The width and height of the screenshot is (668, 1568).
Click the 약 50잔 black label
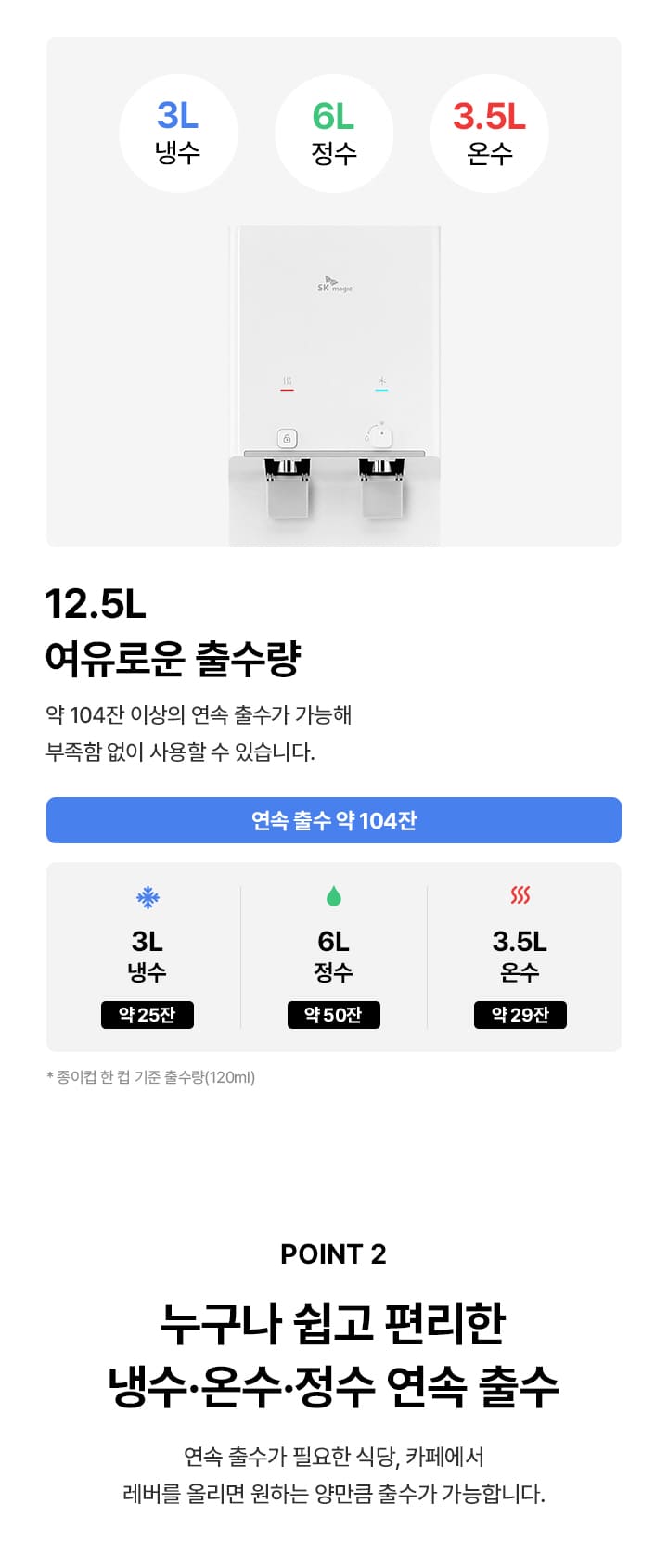[334, 1015]
